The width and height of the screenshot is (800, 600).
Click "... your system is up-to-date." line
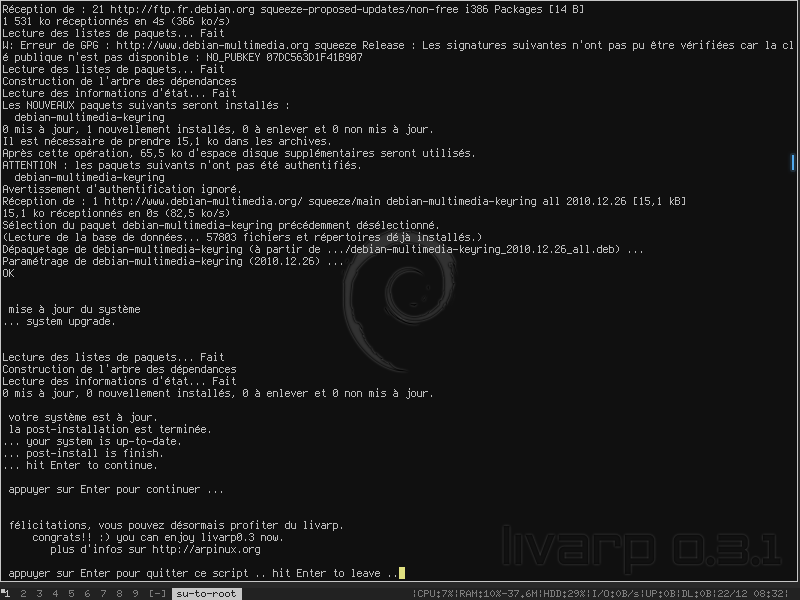pyautogui.click(x=92, y=441)
